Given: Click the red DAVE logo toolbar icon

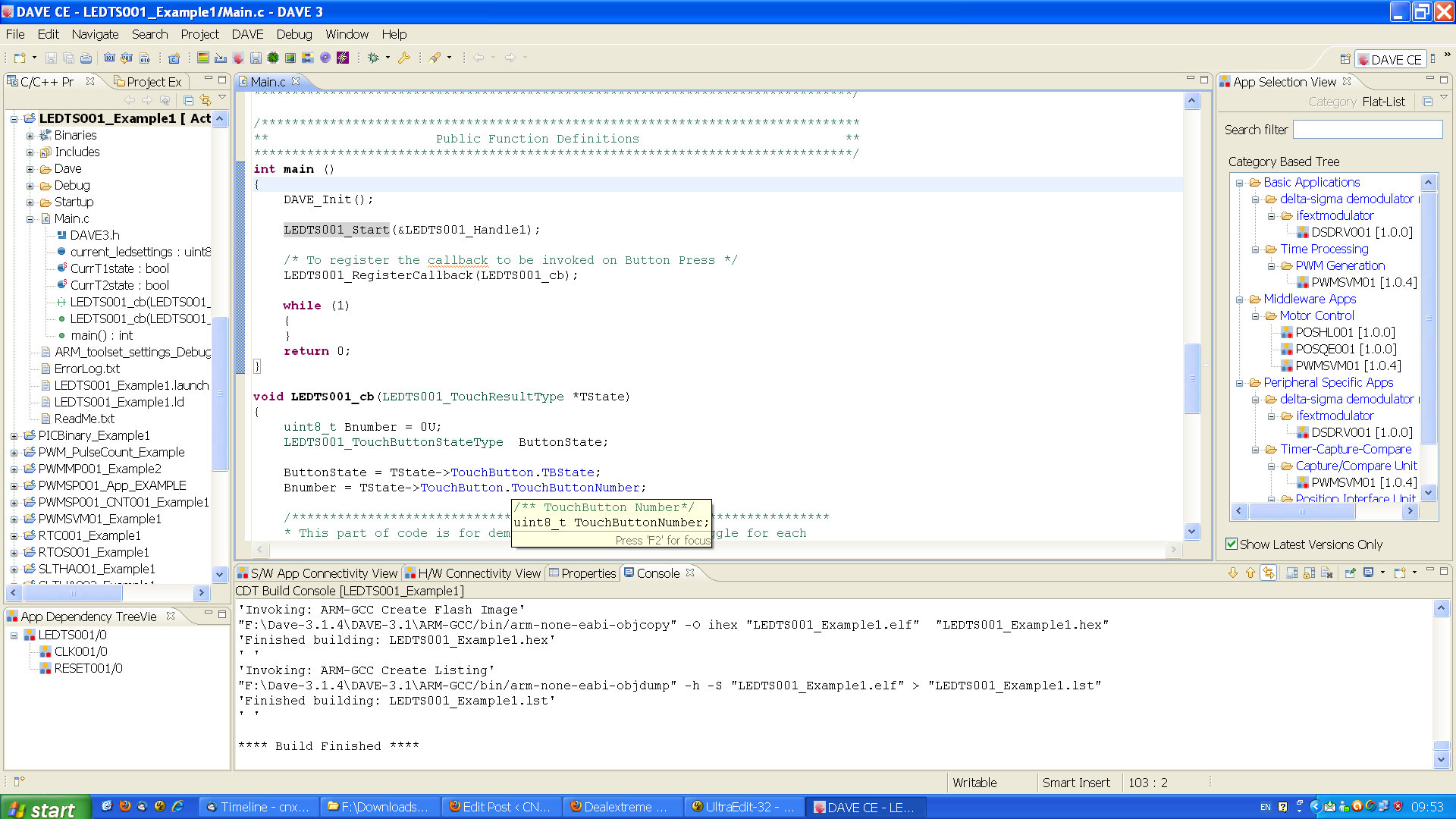Looking at the screenshot, I should (238, 58).
